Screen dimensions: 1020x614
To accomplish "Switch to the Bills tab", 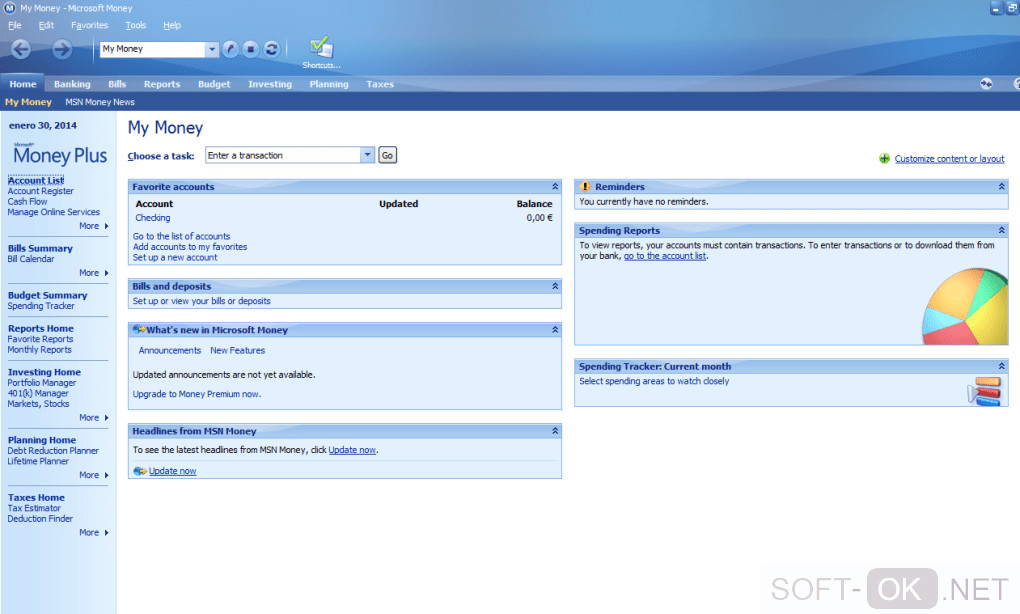I will (117, 84).
